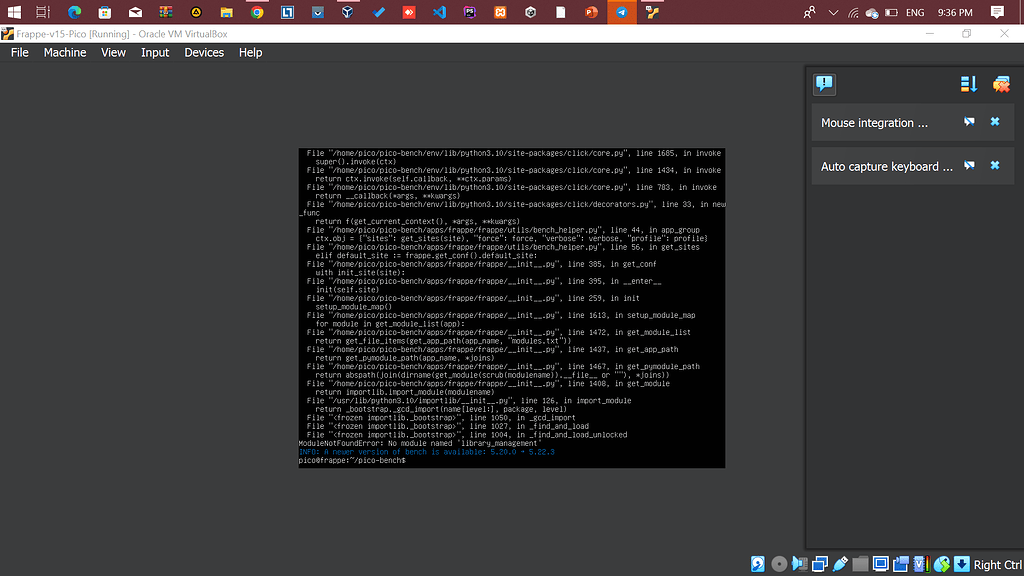Open the sort notifications order icon
The width and height of the screenshot is (1024, 576).
tap(968, 84)
